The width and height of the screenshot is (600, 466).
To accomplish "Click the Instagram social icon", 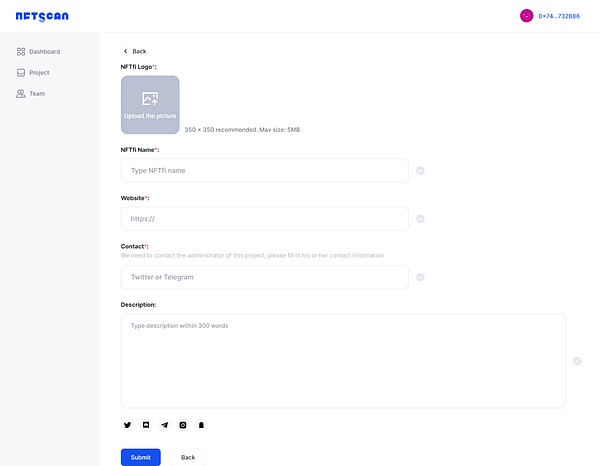I will point(183,425).
